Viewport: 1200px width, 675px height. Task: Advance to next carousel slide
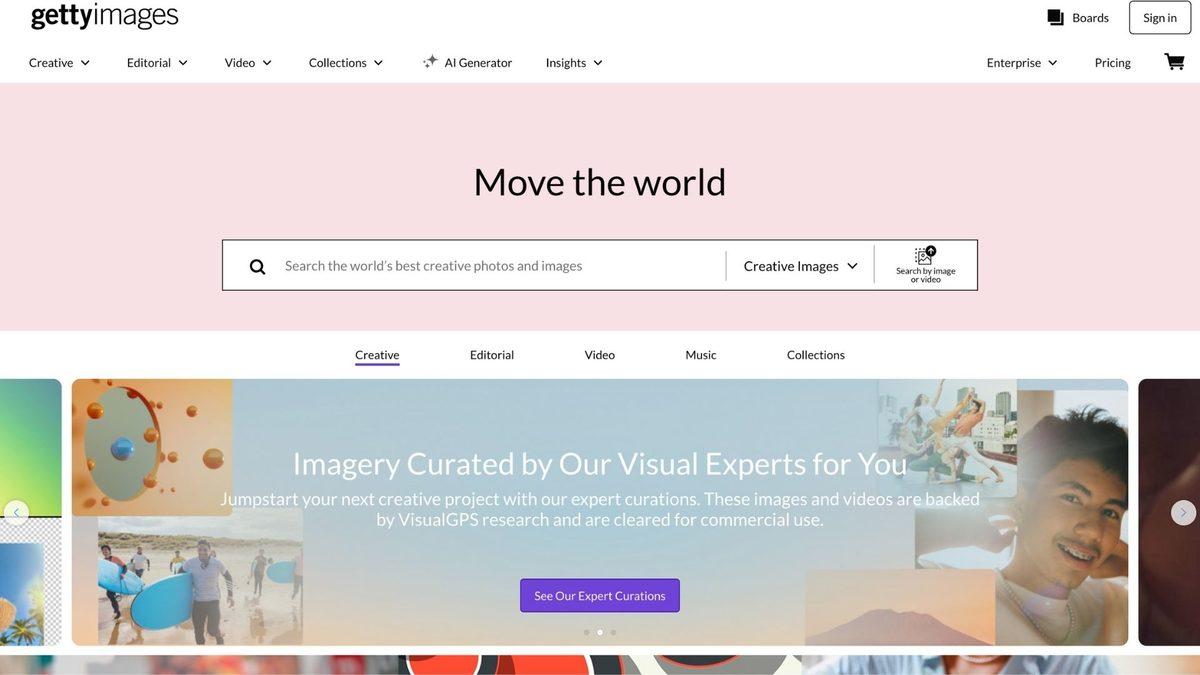point(1183,513)
